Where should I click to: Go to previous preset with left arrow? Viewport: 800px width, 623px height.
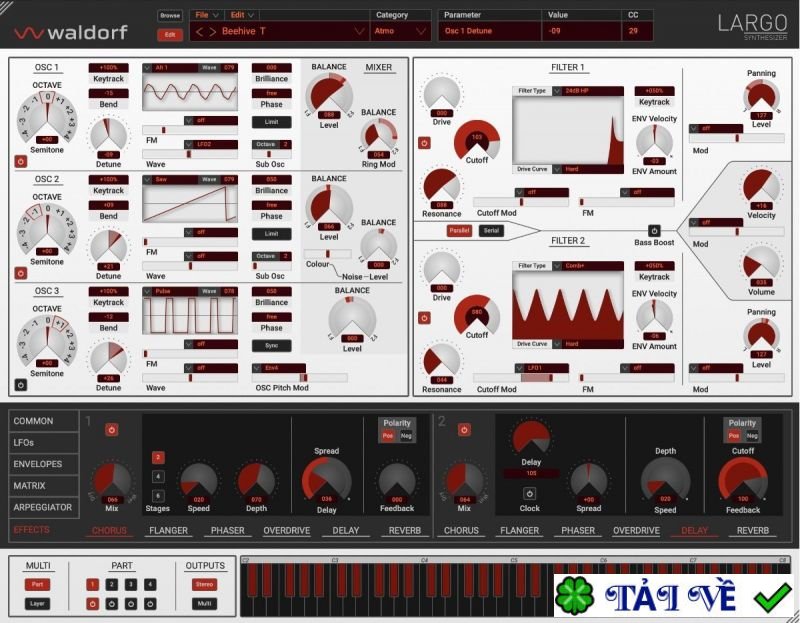pyautogui.click(x=198, y=32)
